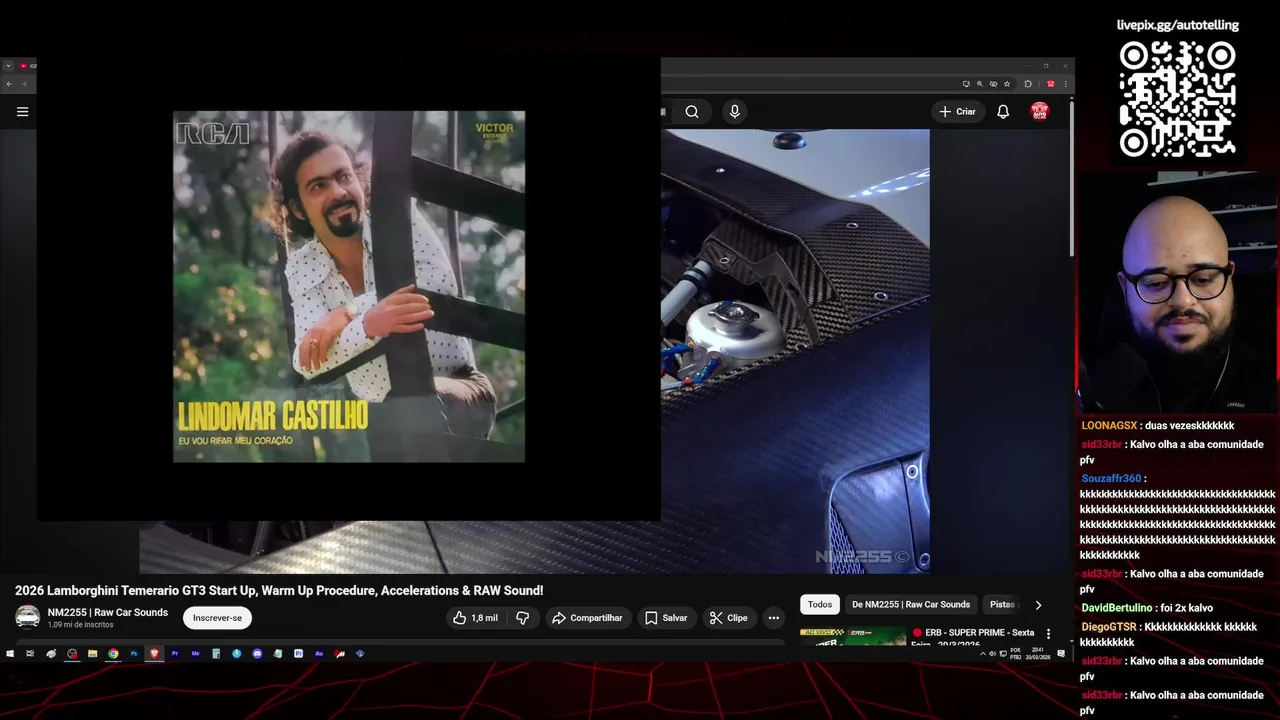Open Adobe Audition from the taskbar
1280x720 pixels.
point(319,654)
